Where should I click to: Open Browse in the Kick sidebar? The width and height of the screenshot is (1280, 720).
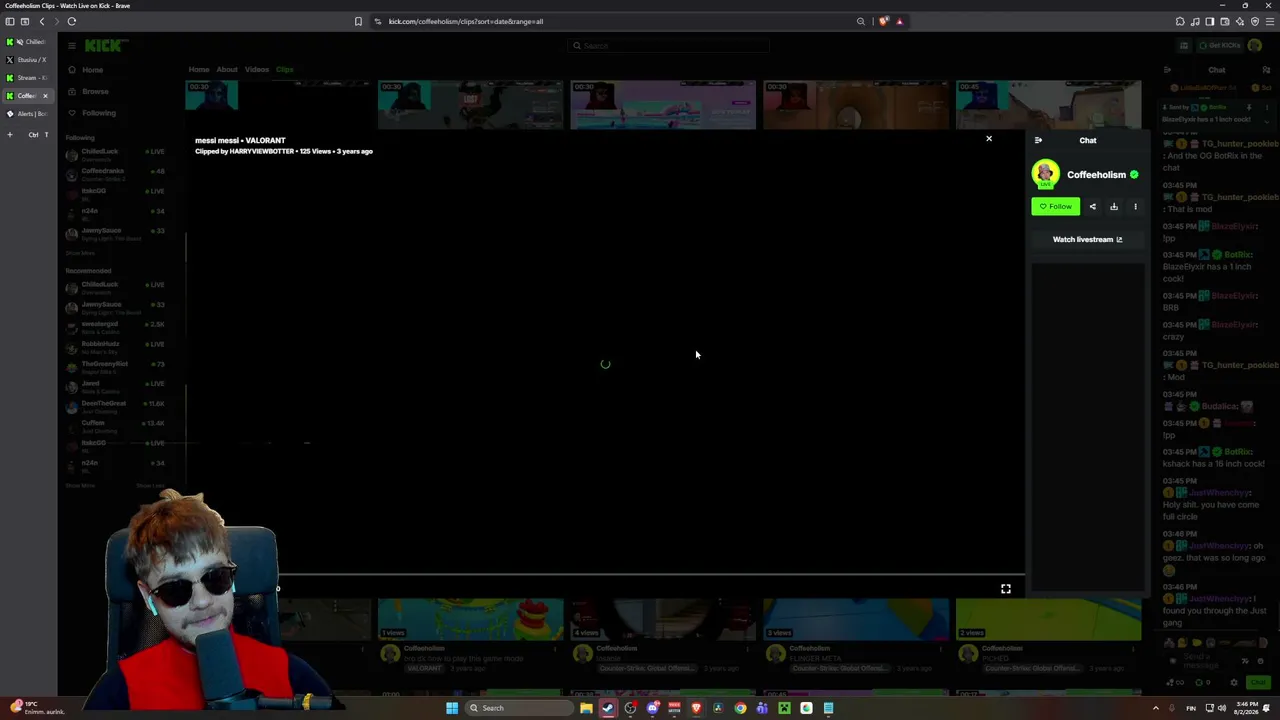click(95, 92)
